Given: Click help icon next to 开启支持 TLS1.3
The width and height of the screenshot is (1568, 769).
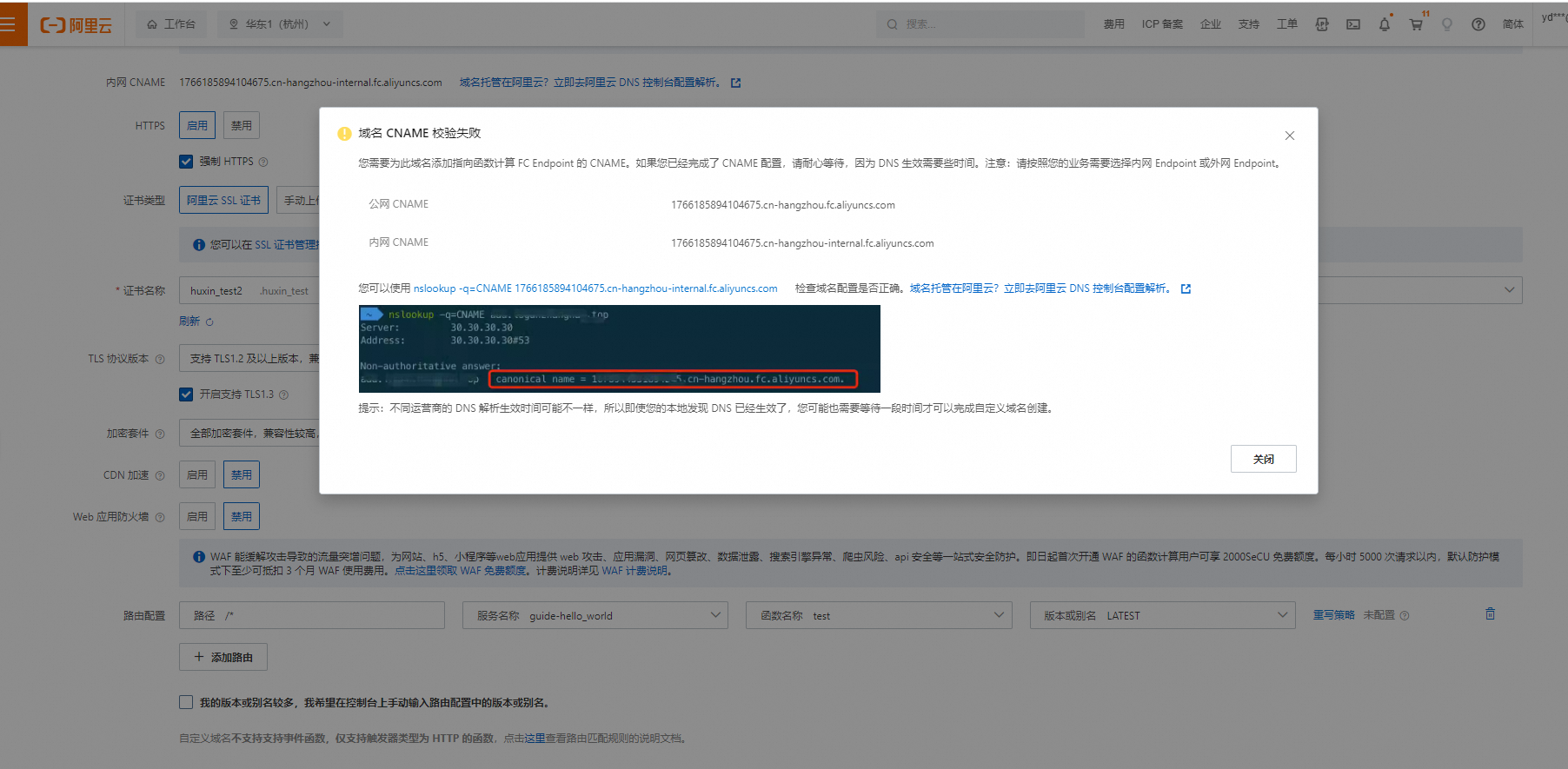Looking at the screenshot, I should (x=283, y=394).
